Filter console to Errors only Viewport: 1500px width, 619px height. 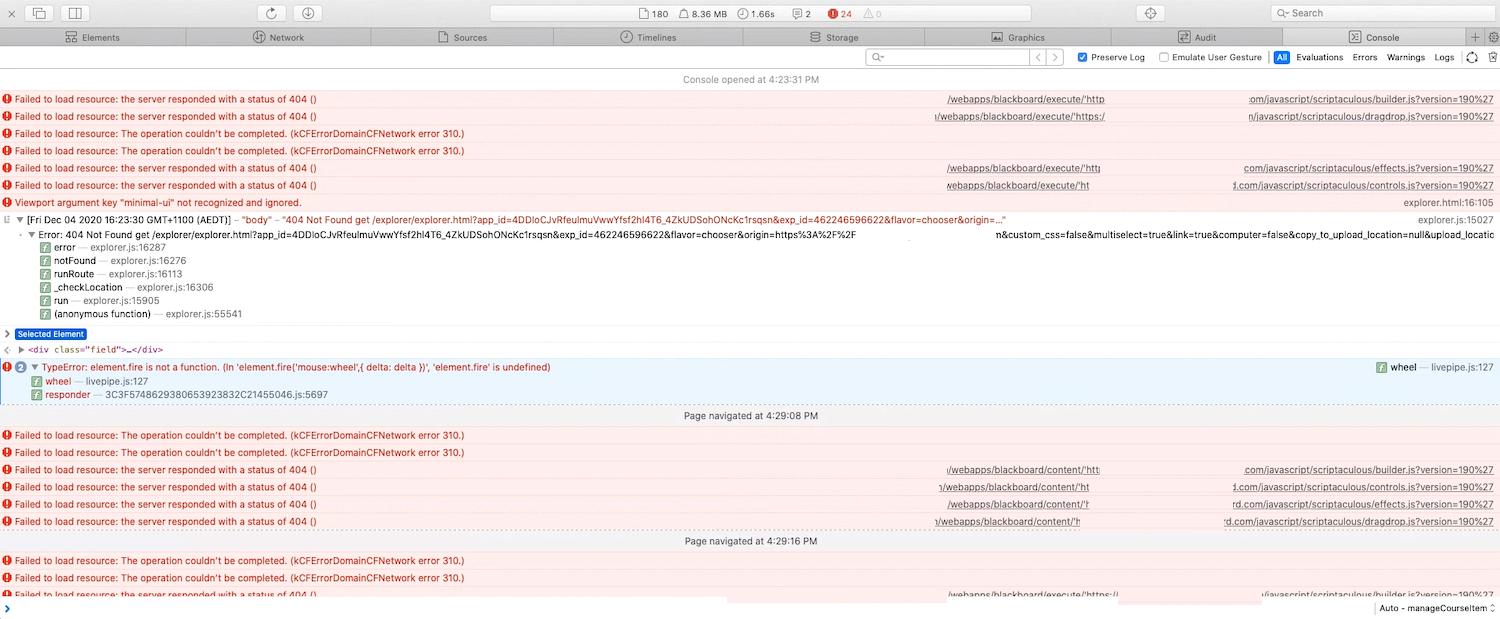pos(1365,57)
